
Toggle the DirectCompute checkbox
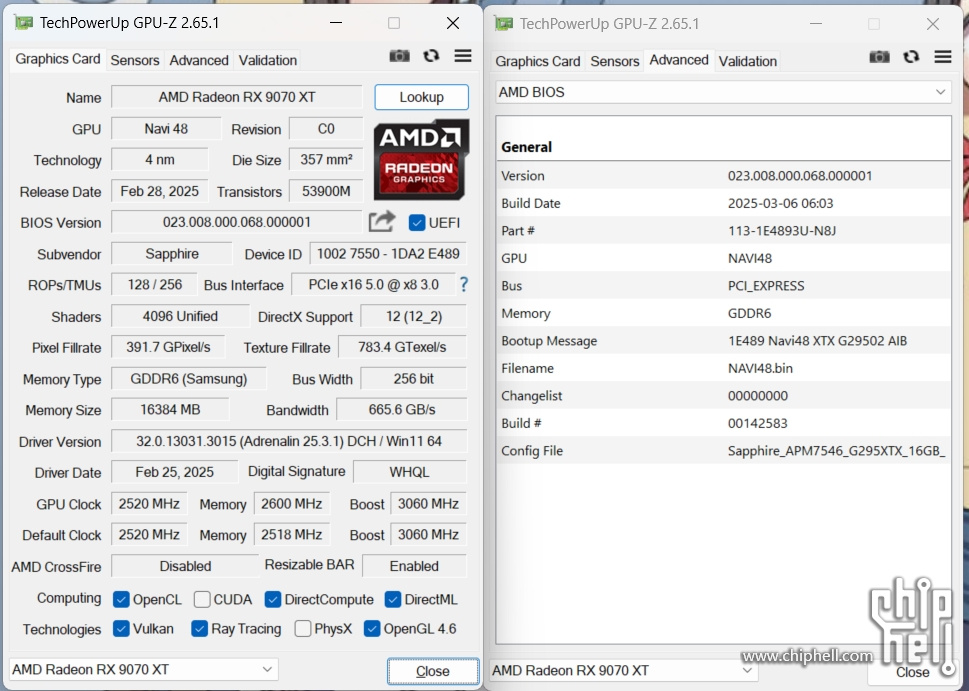pos(273,600)
